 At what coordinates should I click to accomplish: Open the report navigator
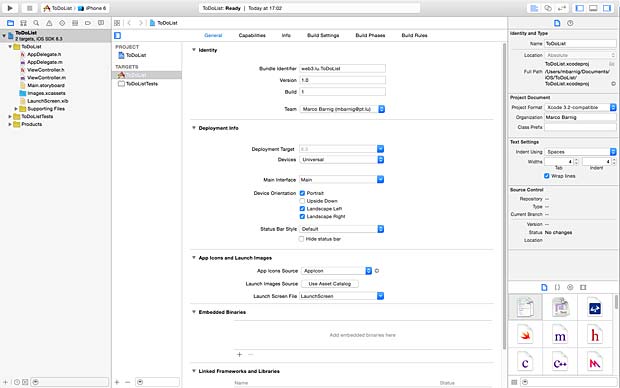pos(101,23)
